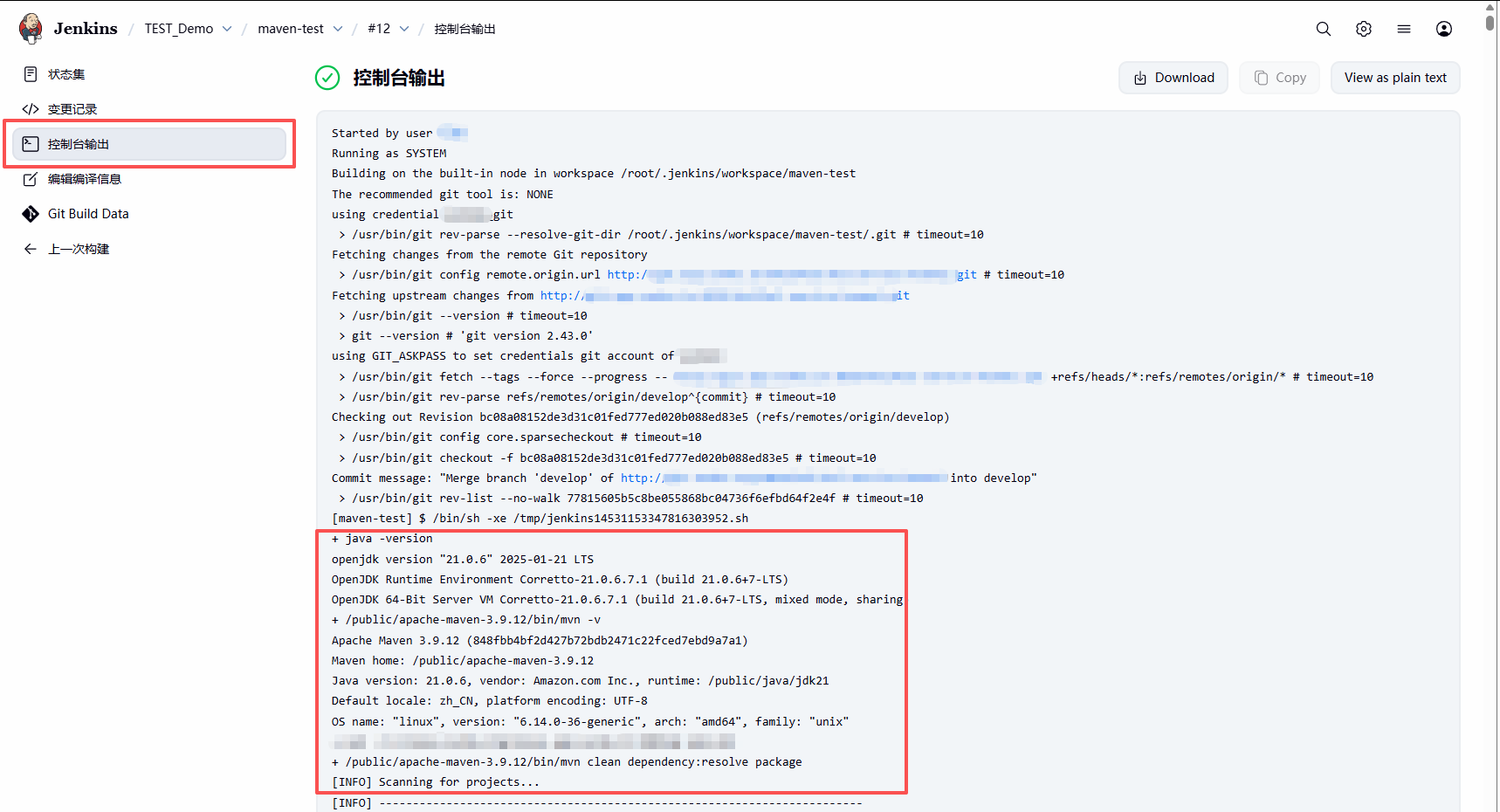Click the Git Build Data icon
Screen dimensions: 1500x812
click(31, 214)
